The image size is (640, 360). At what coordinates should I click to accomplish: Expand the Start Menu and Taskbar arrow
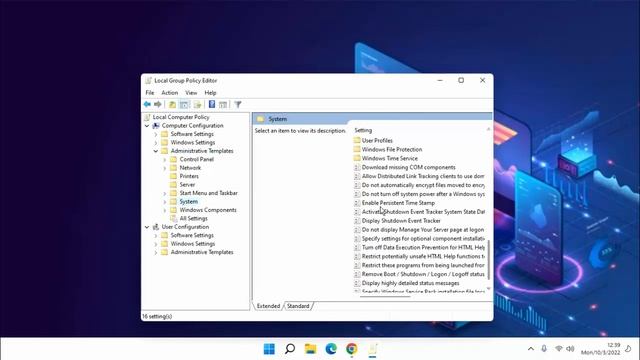point(164,193)
